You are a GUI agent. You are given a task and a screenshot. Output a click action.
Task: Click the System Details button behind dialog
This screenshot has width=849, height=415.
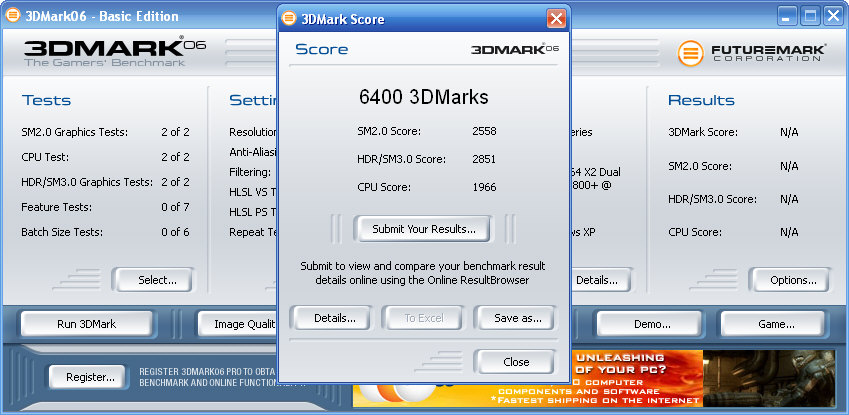coord(600,280)
